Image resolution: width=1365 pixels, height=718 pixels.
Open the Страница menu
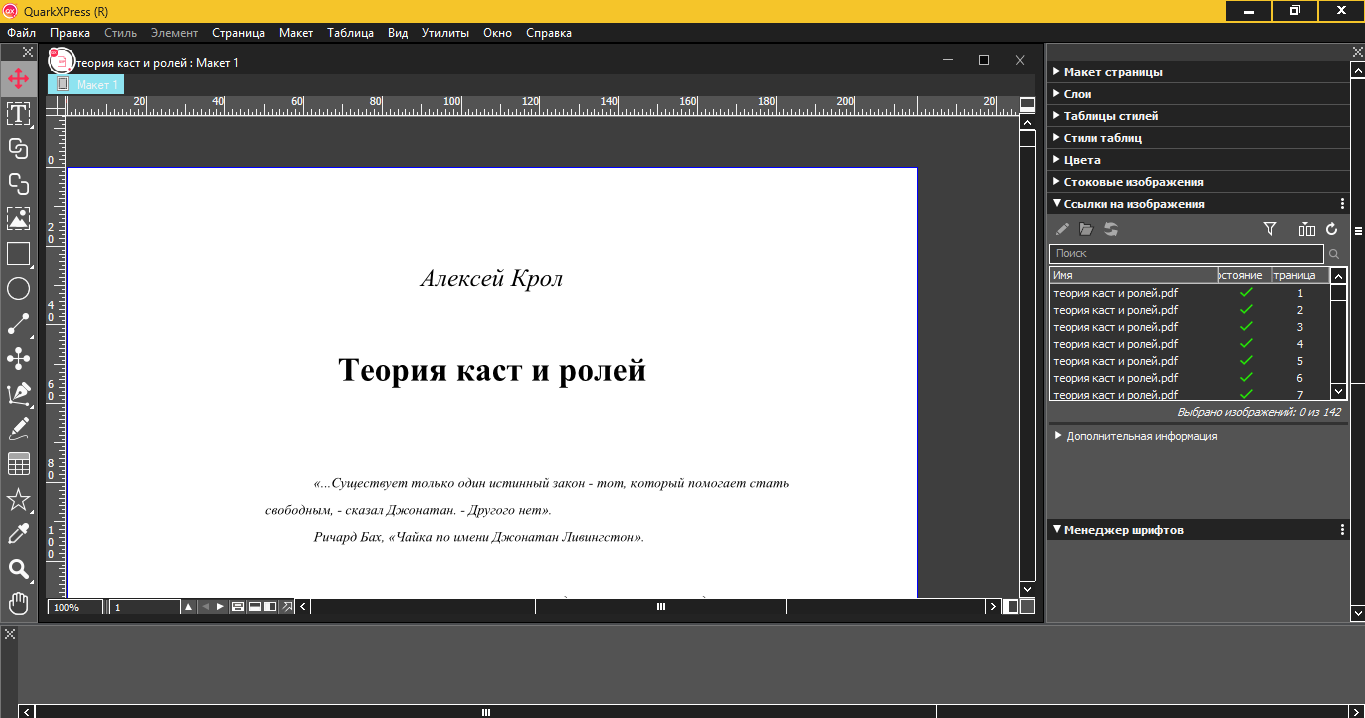(238, 33)
